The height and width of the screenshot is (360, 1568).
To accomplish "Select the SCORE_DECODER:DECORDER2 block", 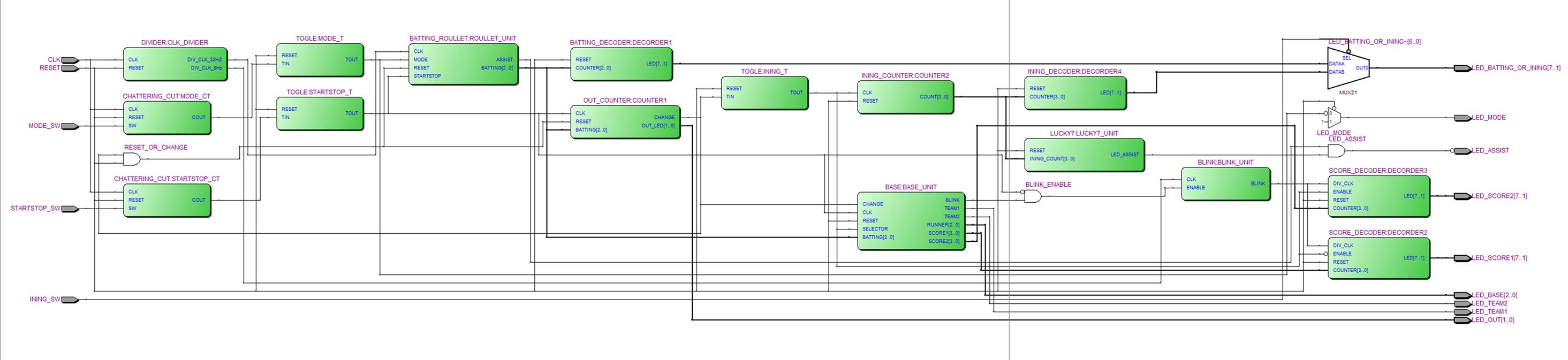I will pos(1378,258).
